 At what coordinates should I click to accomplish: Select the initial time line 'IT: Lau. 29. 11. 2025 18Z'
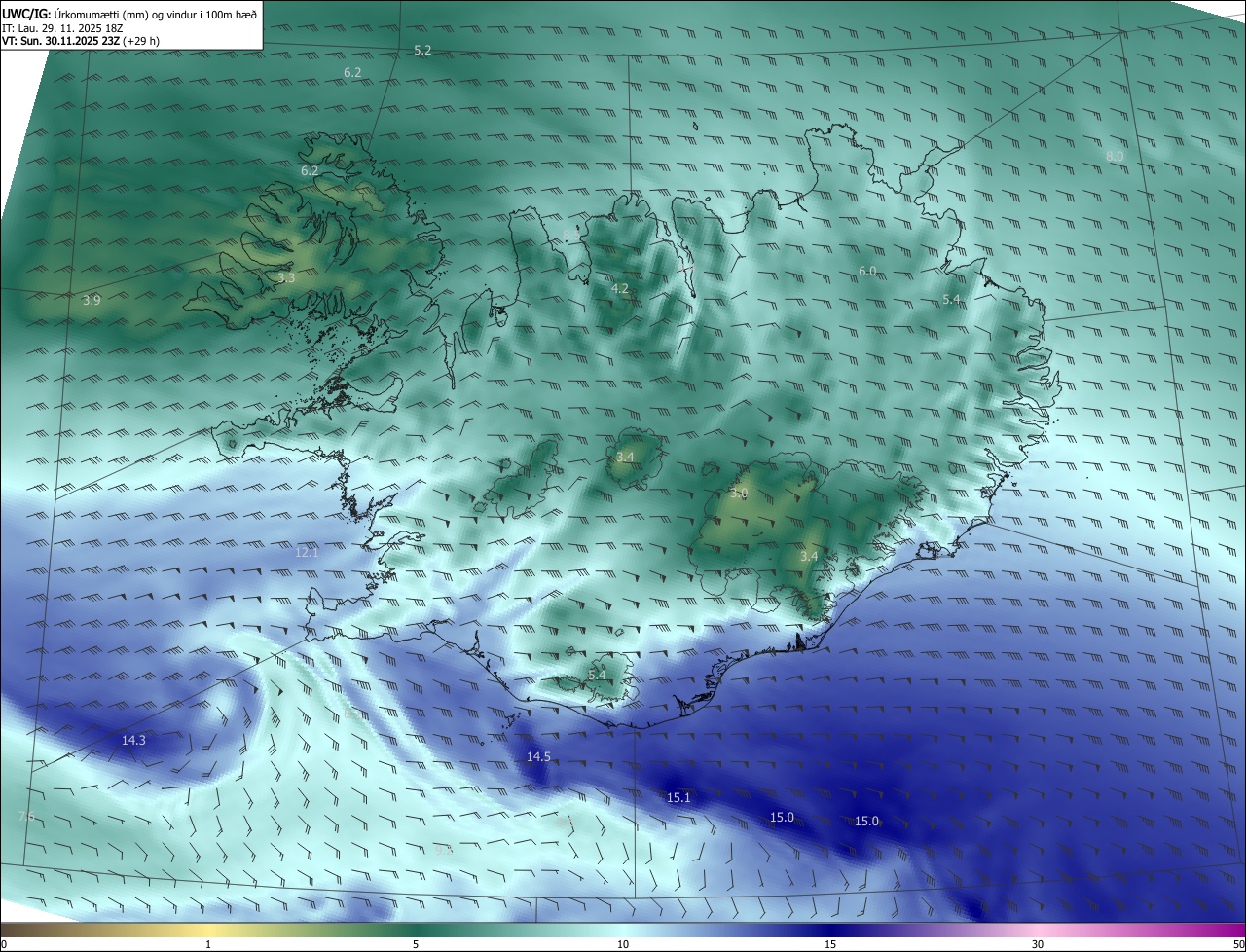(62, 28)
